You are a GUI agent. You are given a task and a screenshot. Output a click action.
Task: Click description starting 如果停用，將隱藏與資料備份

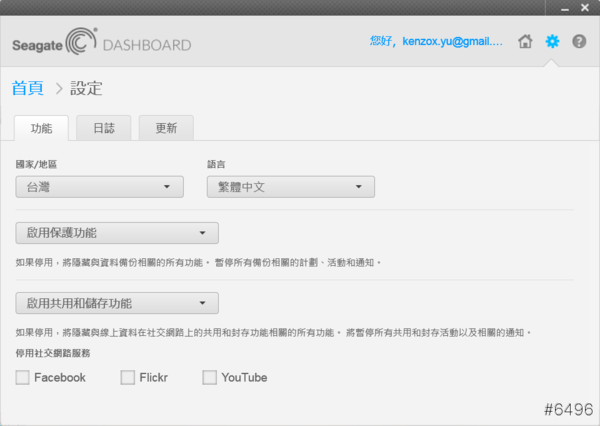click(x=198, y=263)
